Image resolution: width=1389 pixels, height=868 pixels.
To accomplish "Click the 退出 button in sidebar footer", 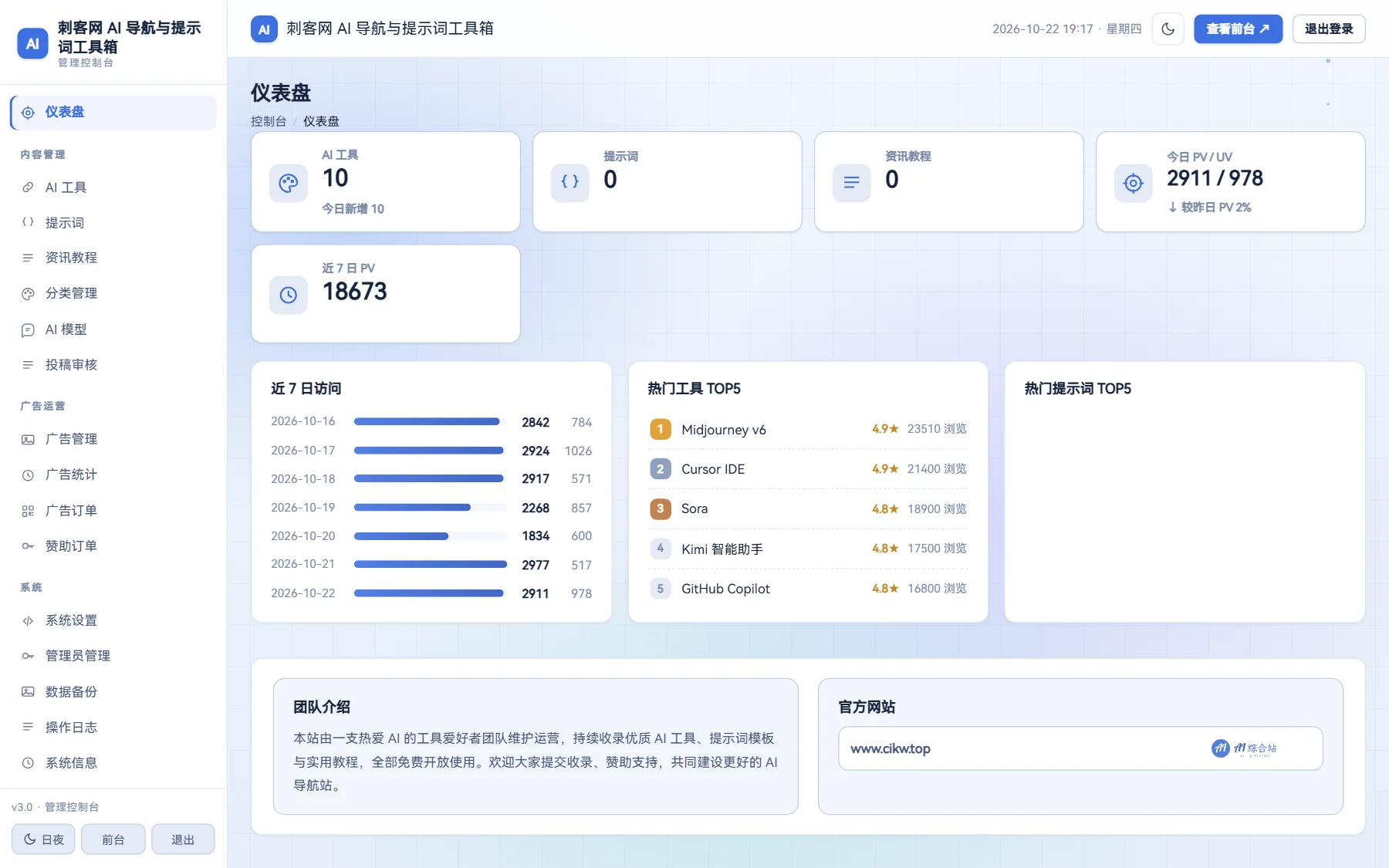I will tap(183, 839).
